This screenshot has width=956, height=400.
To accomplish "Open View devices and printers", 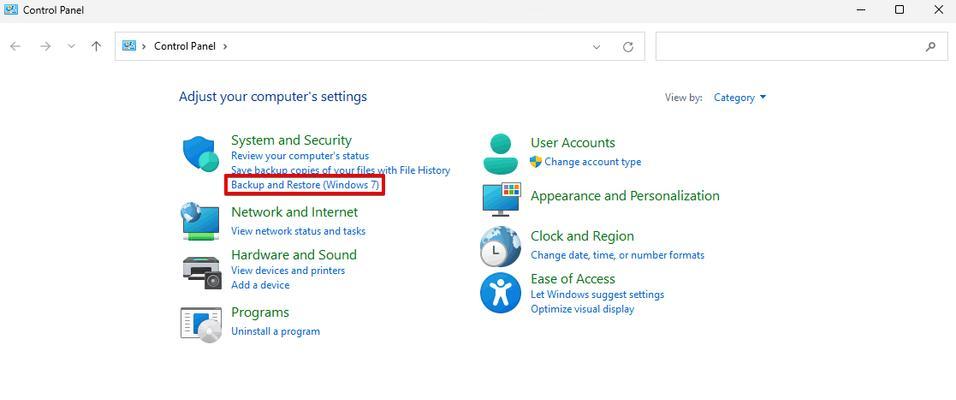I will click(288, 270).
